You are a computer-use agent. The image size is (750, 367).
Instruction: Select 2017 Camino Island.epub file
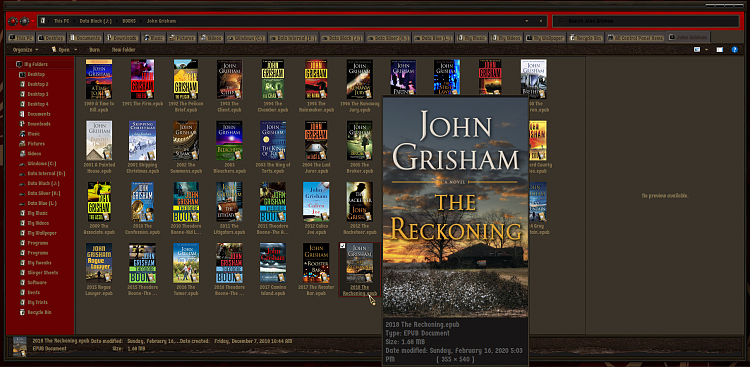tap(273, 269)
